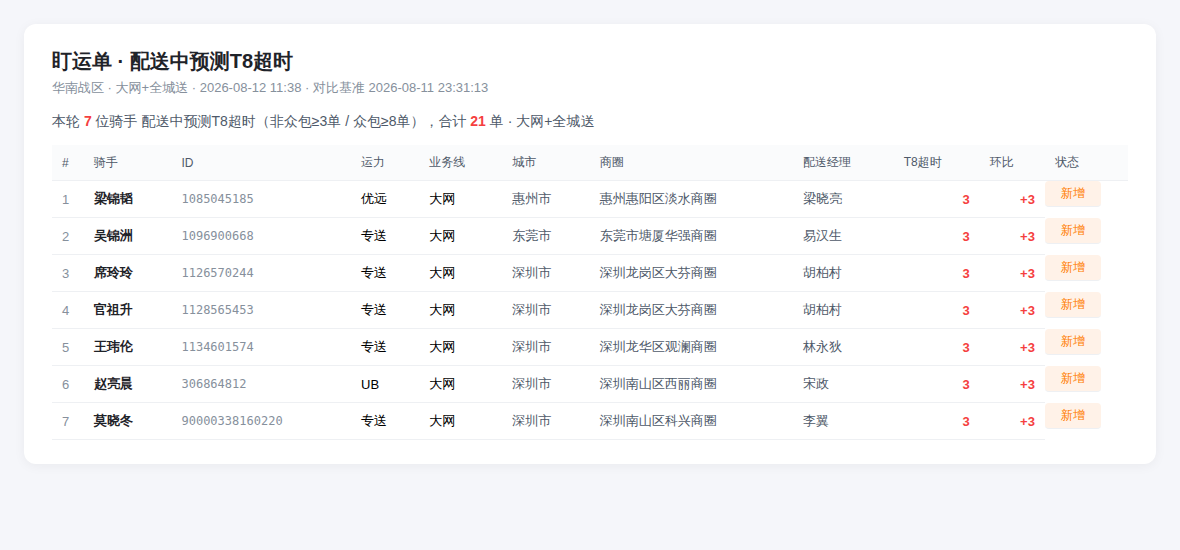The image size is (1180, 550).
Task: Select rider ID 90000338160220
Action: coord(232,421)
